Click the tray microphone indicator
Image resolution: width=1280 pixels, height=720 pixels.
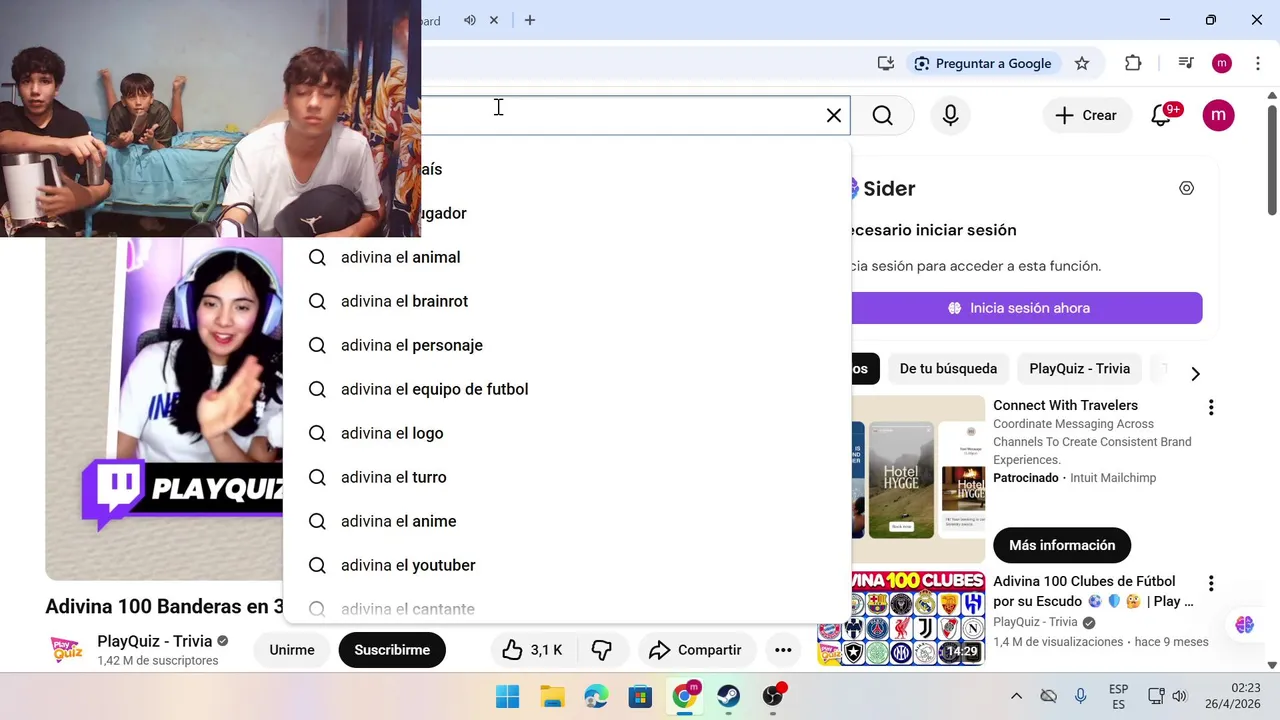tap(1081, 696)
